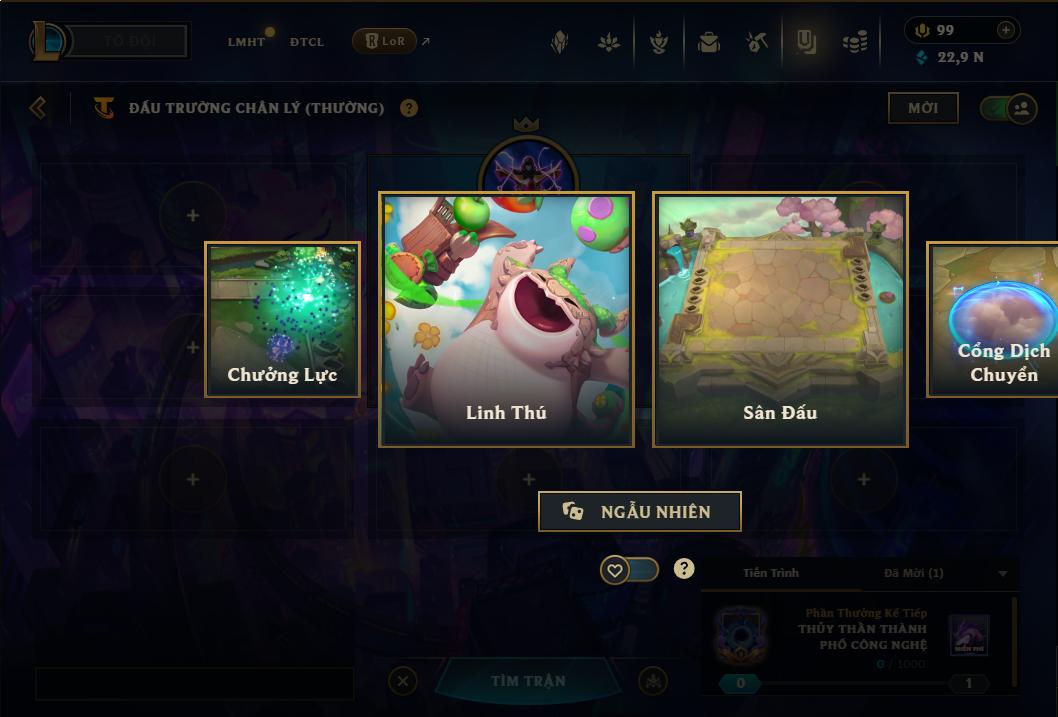1058x717 pixels.
Task: Toggle the open party switch
Action: click(x=1008, y=108)
